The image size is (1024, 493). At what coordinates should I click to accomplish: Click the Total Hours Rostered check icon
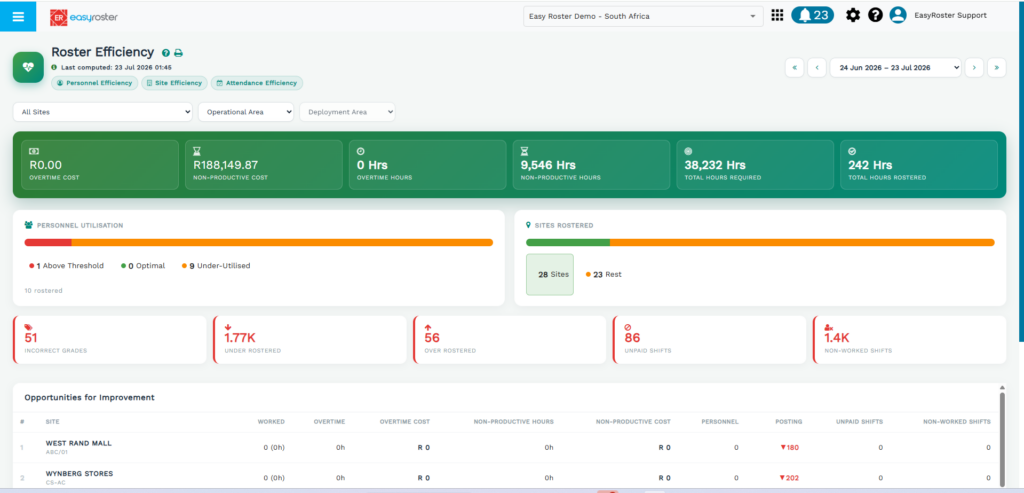pos(852,151)
